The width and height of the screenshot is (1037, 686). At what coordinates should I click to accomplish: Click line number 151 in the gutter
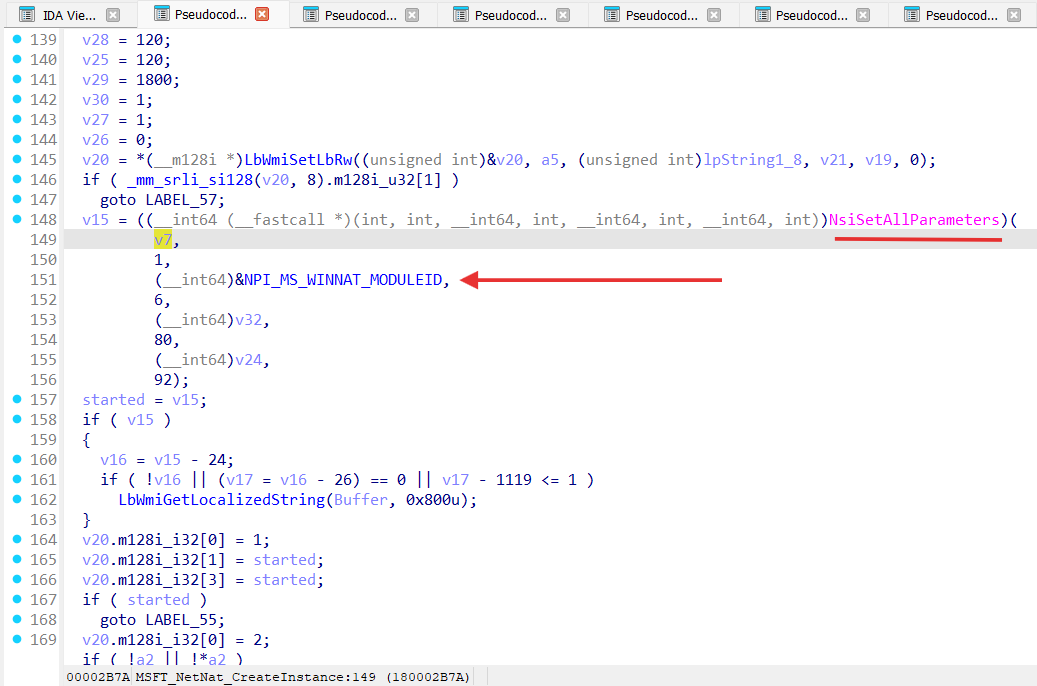[x=43, y=280]
